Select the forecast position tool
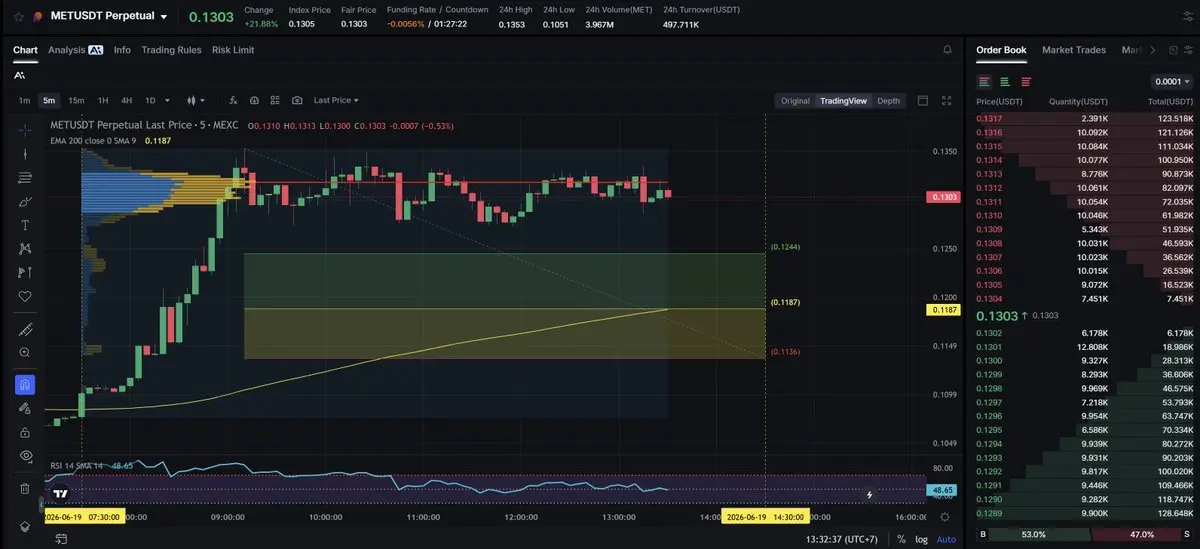 pos(25,272)
